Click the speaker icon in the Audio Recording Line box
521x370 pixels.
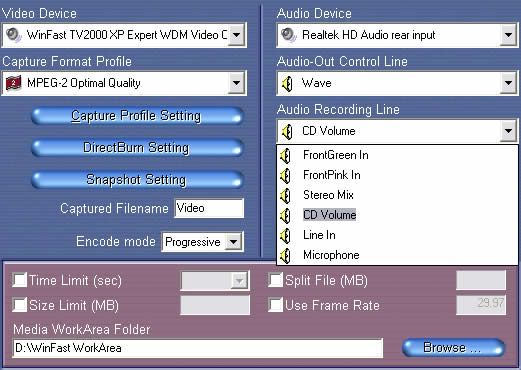tap(287, 131)
